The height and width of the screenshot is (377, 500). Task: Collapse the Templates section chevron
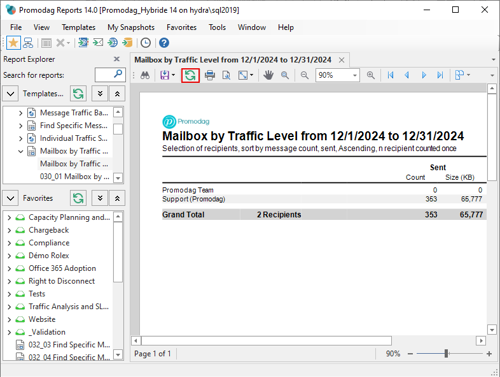pos(11,94)
